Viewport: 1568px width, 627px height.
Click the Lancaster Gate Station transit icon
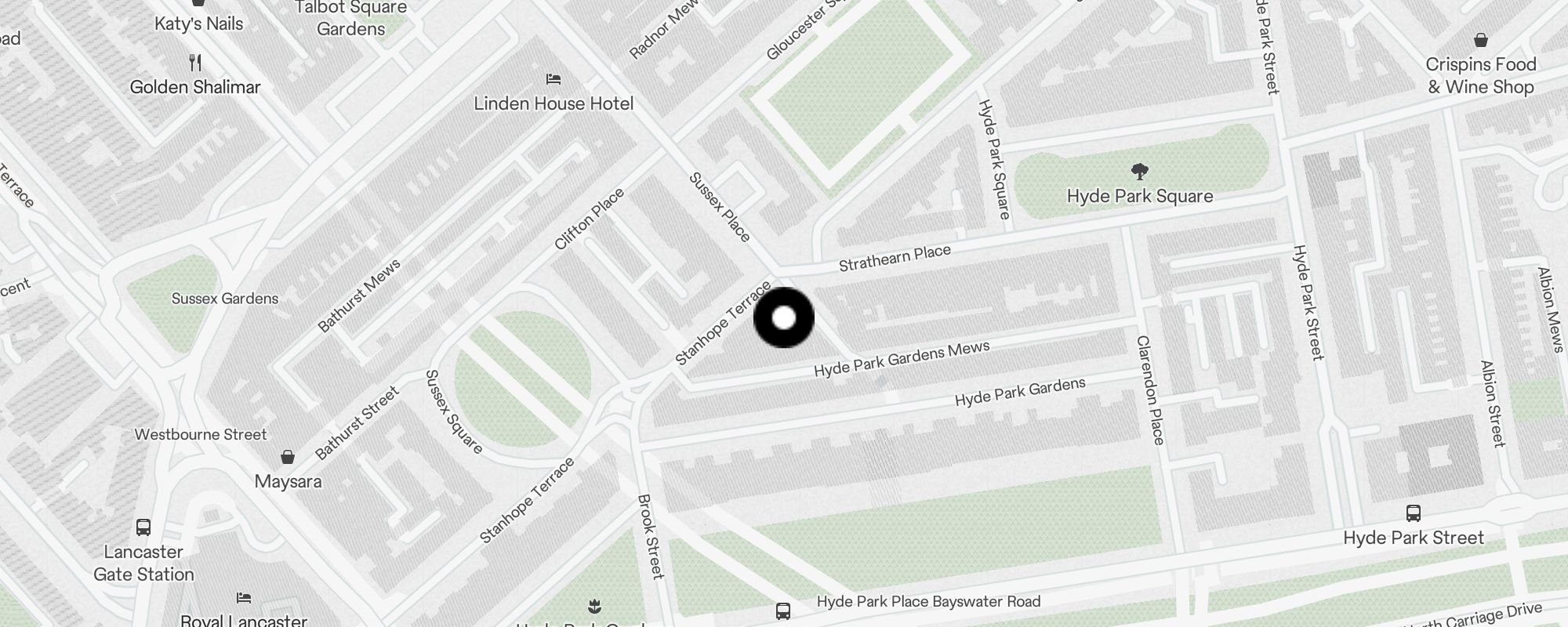point(143,527)
